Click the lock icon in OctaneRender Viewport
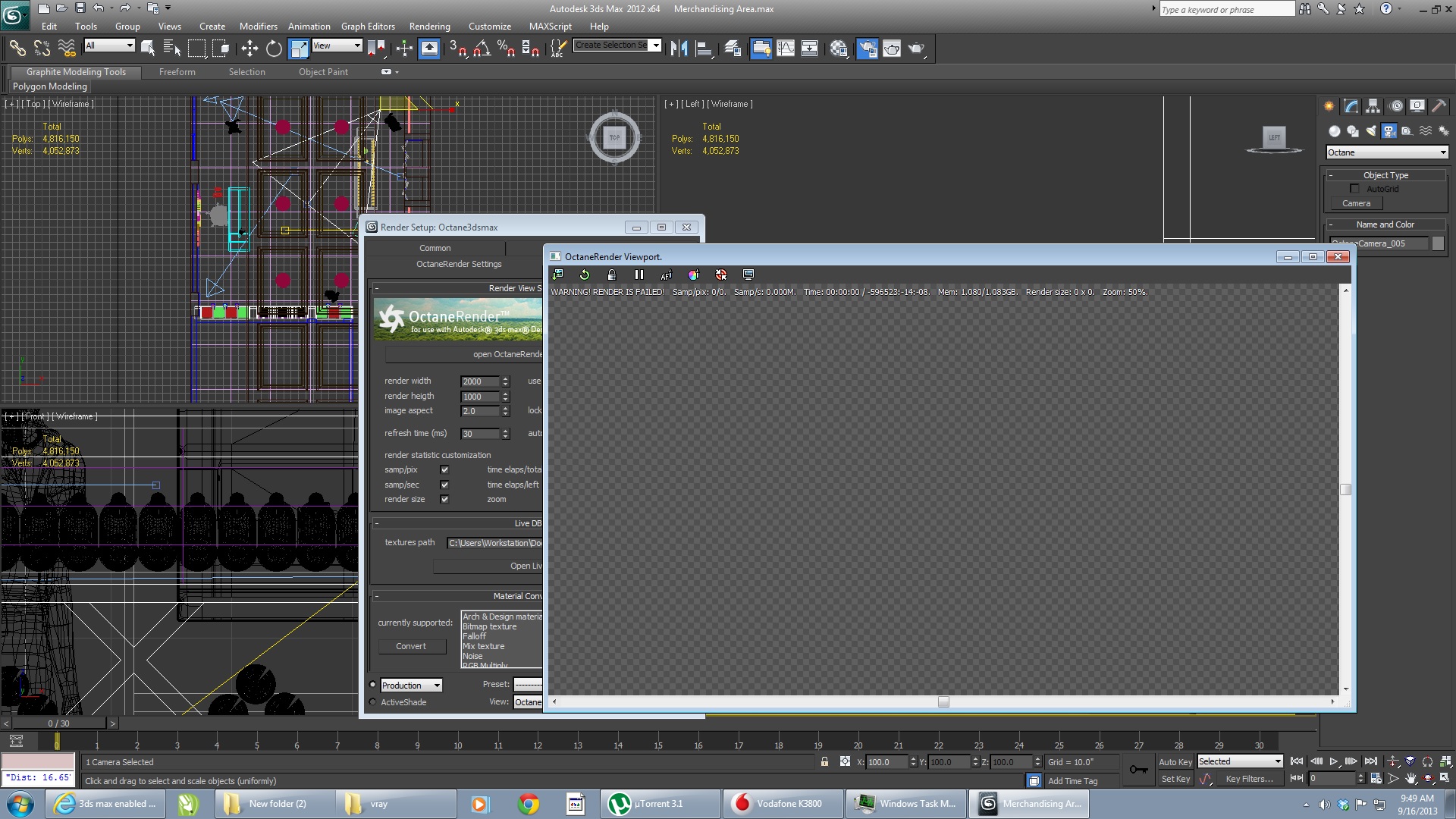 click(x=611, y=275)
